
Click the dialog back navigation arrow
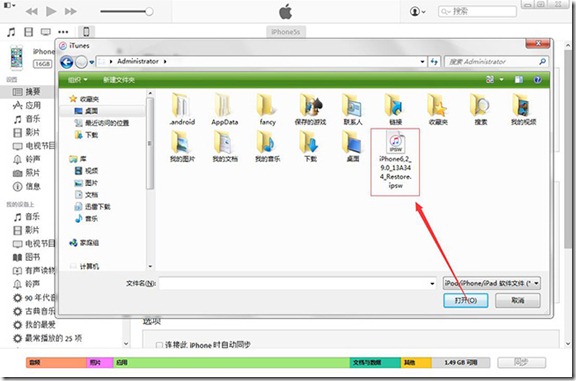pos(66,62)
